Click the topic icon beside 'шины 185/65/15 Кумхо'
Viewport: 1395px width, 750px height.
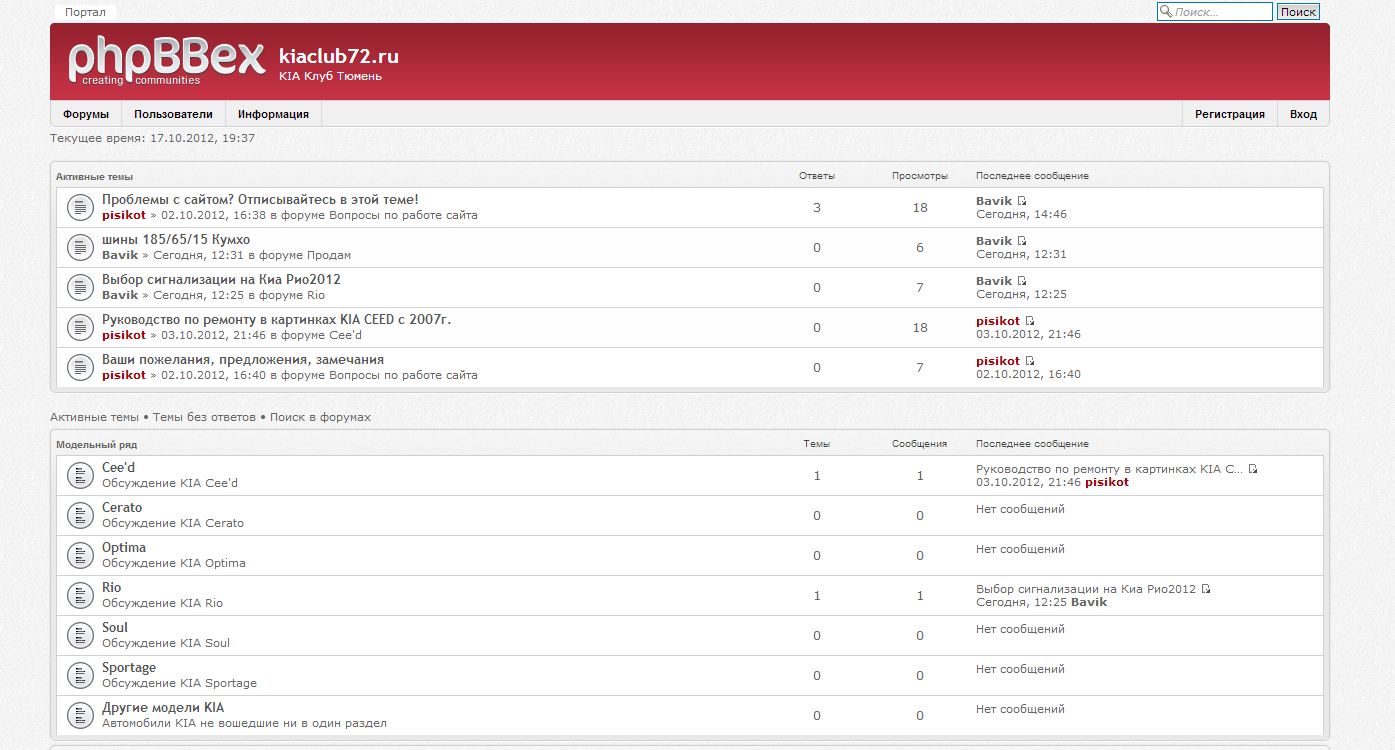pos(80,247)
